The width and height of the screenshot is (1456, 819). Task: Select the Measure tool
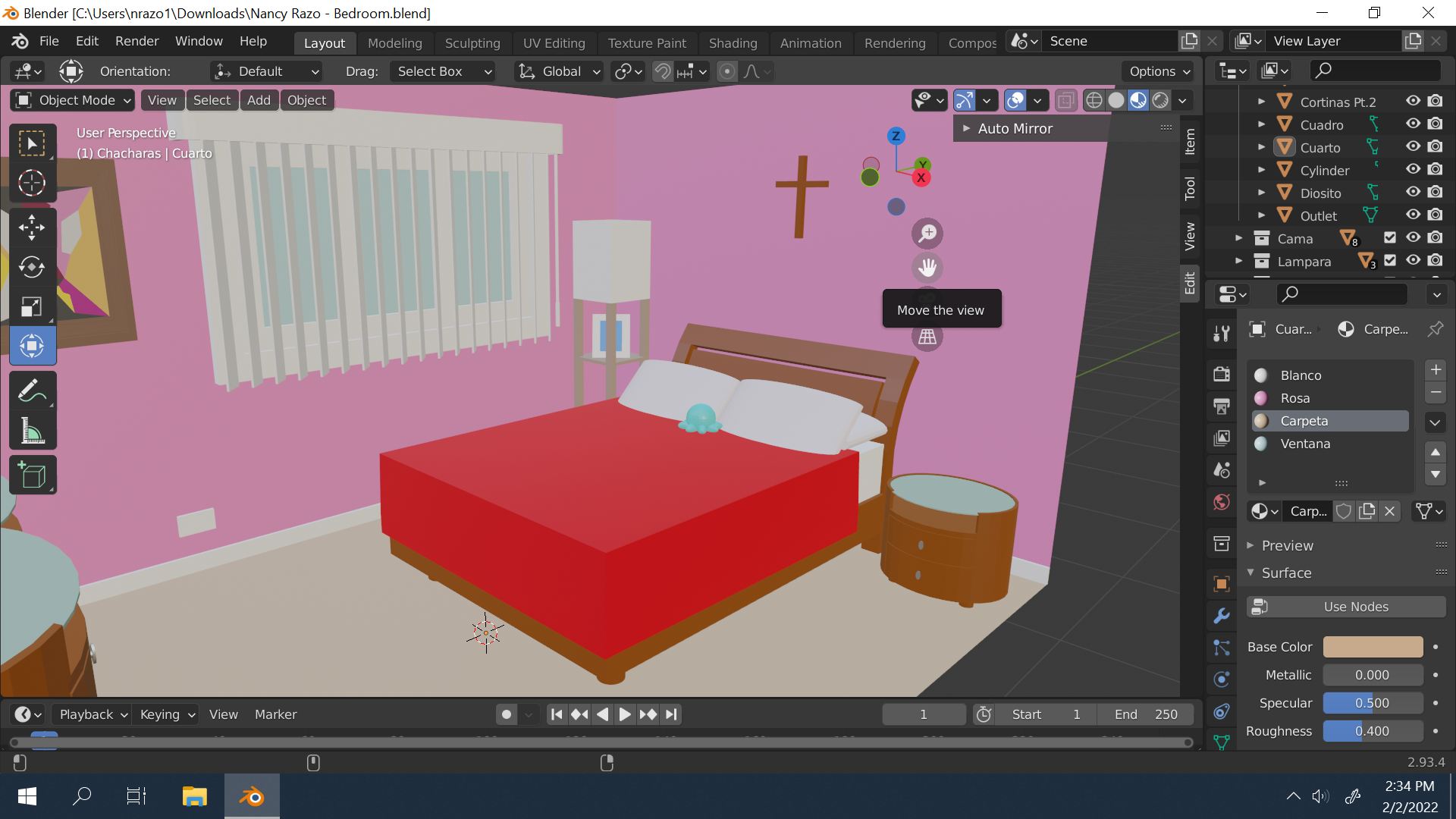coord(32,431)
